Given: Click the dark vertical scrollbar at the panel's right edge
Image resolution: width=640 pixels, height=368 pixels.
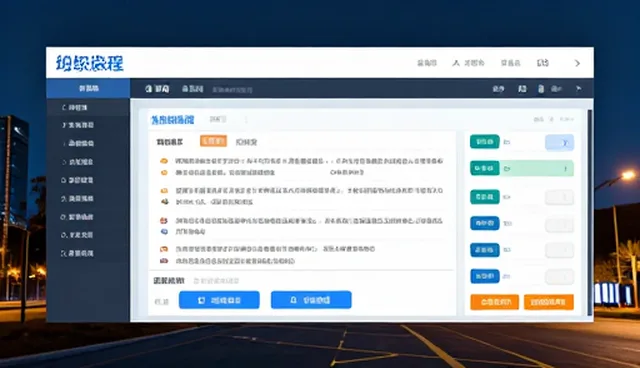Looking at the screenshot, I should click(x=589, y=212).
